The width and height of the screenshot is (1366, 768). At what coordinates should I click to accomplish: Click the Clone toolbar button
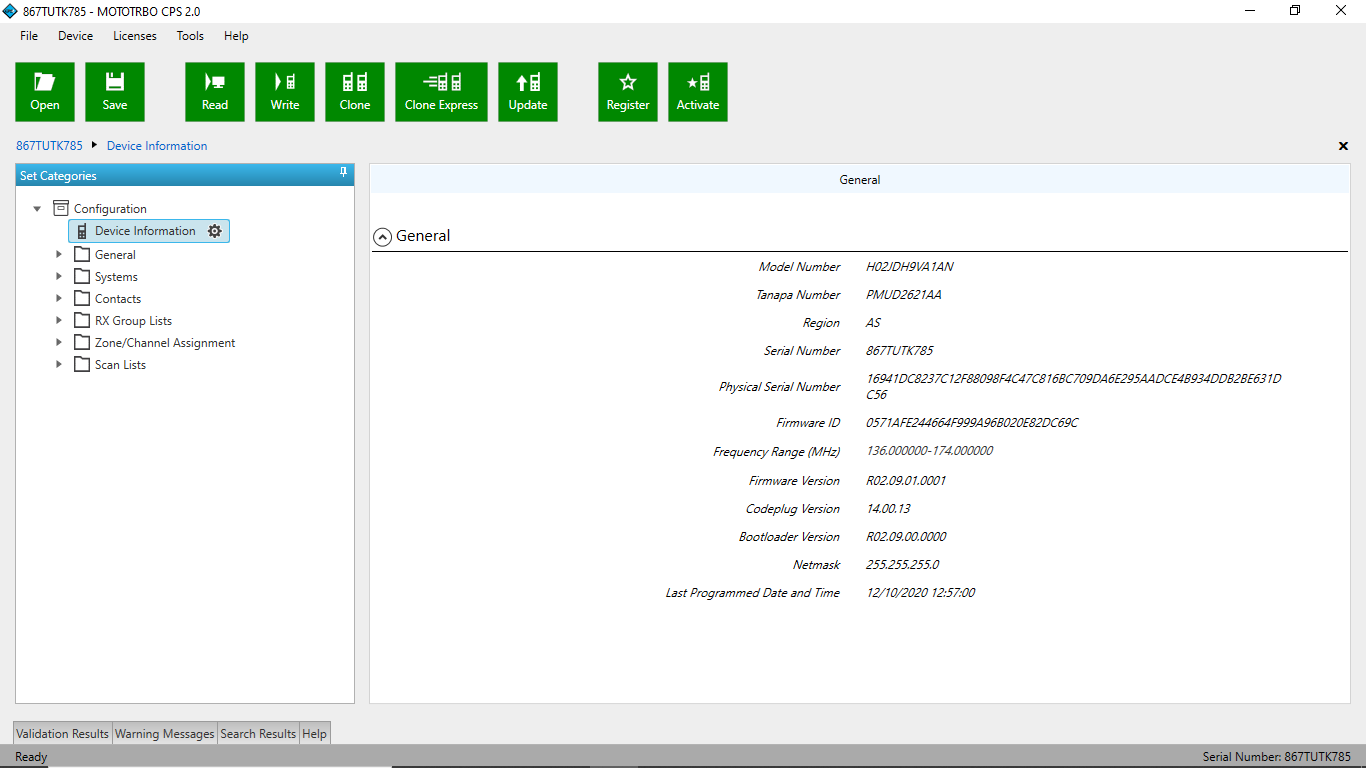point(355,92)
